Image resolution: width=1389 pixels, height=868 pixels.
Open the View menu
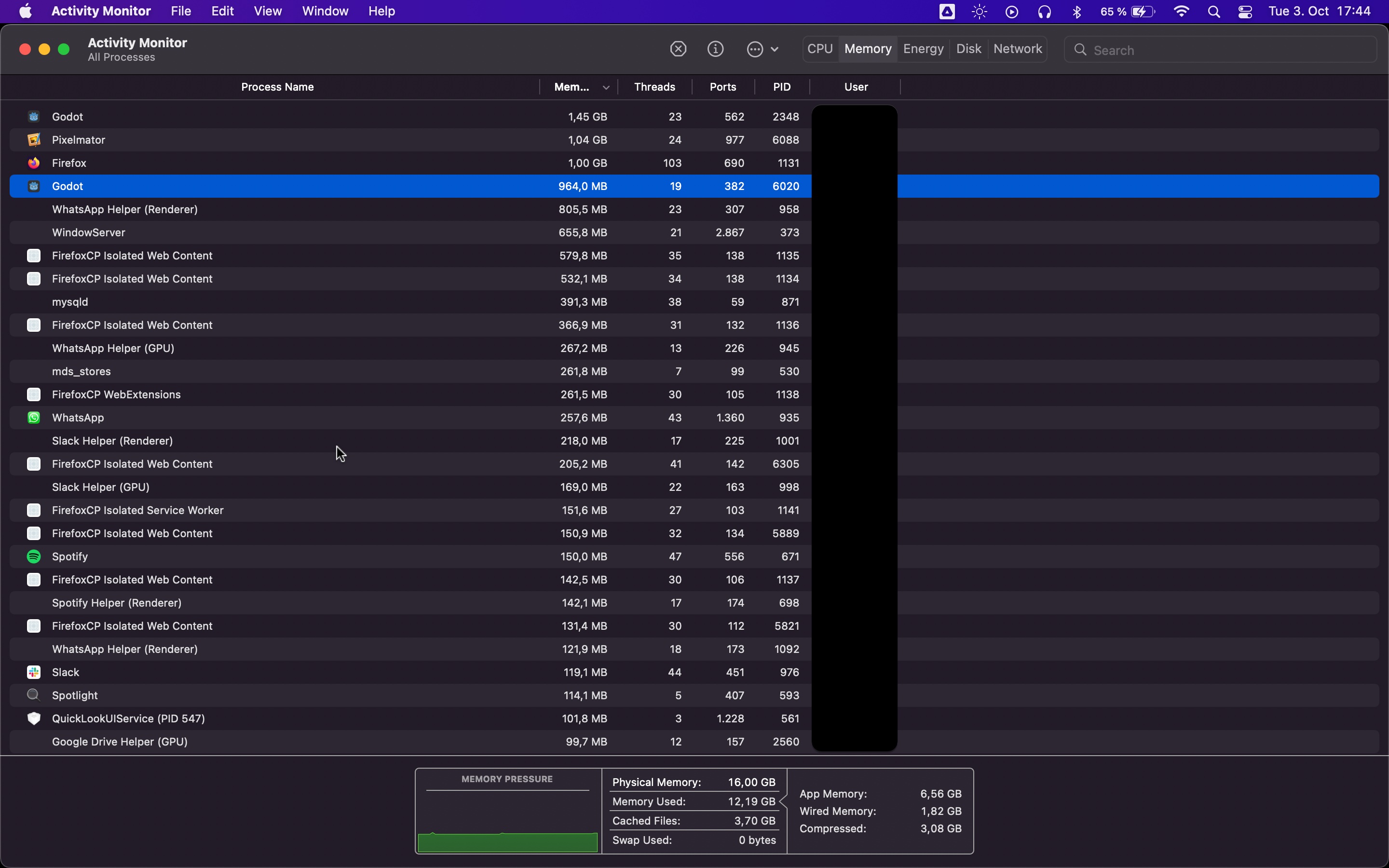(x=268, y=11)
